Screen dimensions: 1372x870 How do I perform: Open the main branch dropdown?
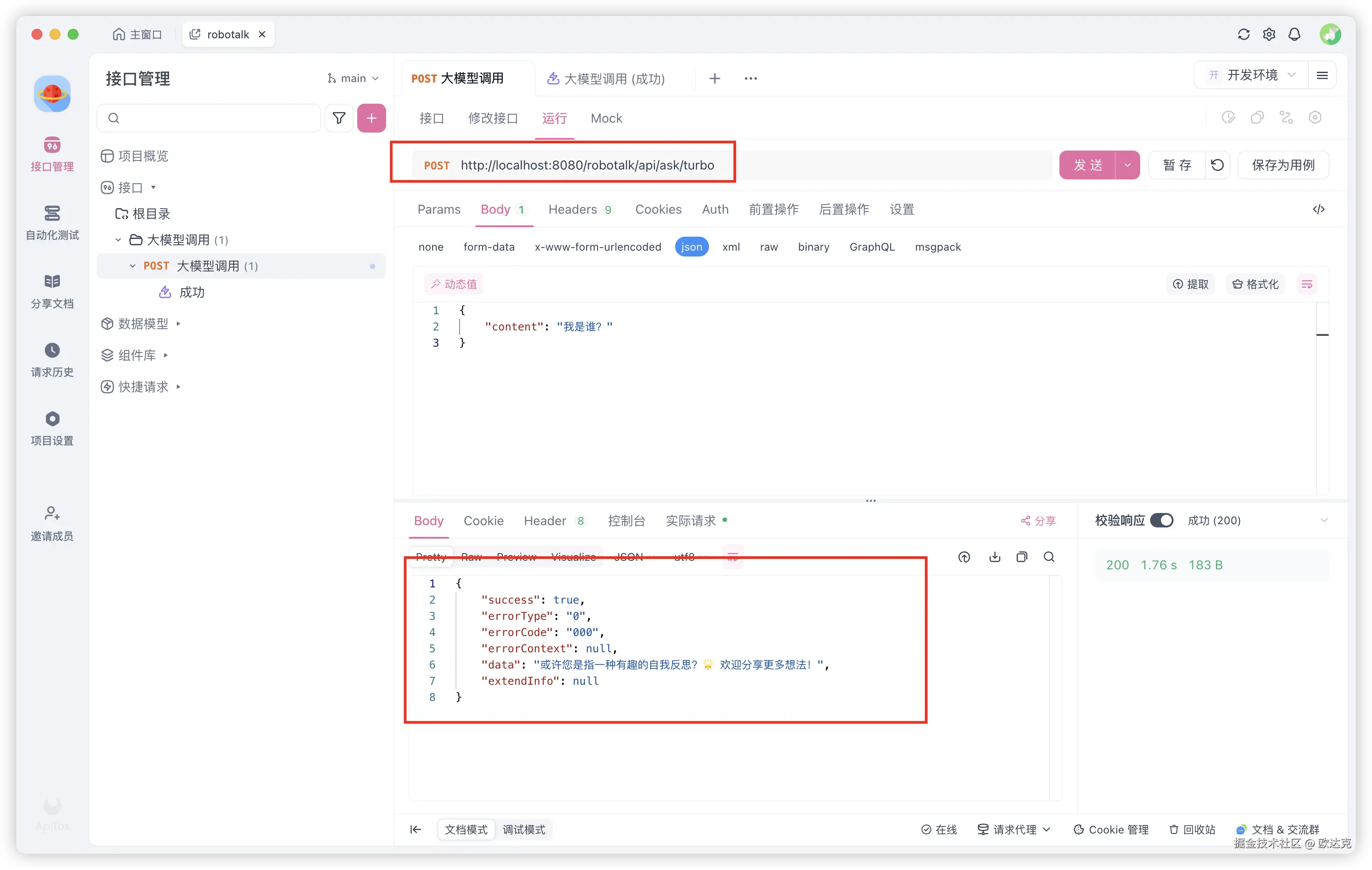click(x=353, y=78)
